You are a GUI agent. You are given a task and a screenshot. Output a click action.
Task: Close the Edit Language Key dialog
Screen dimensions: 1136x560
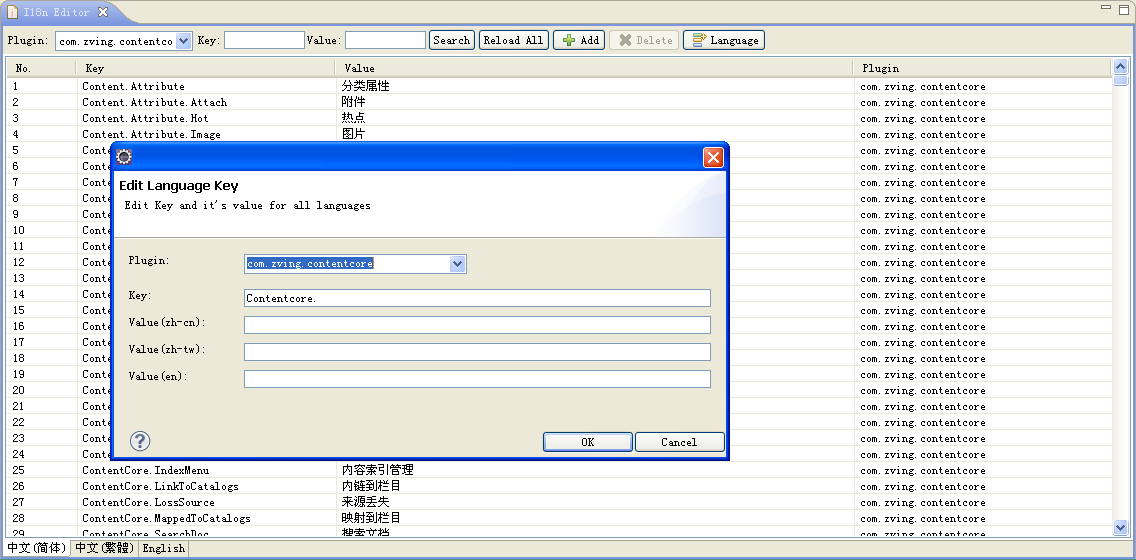pyautogui.click(x=713, y=157)
